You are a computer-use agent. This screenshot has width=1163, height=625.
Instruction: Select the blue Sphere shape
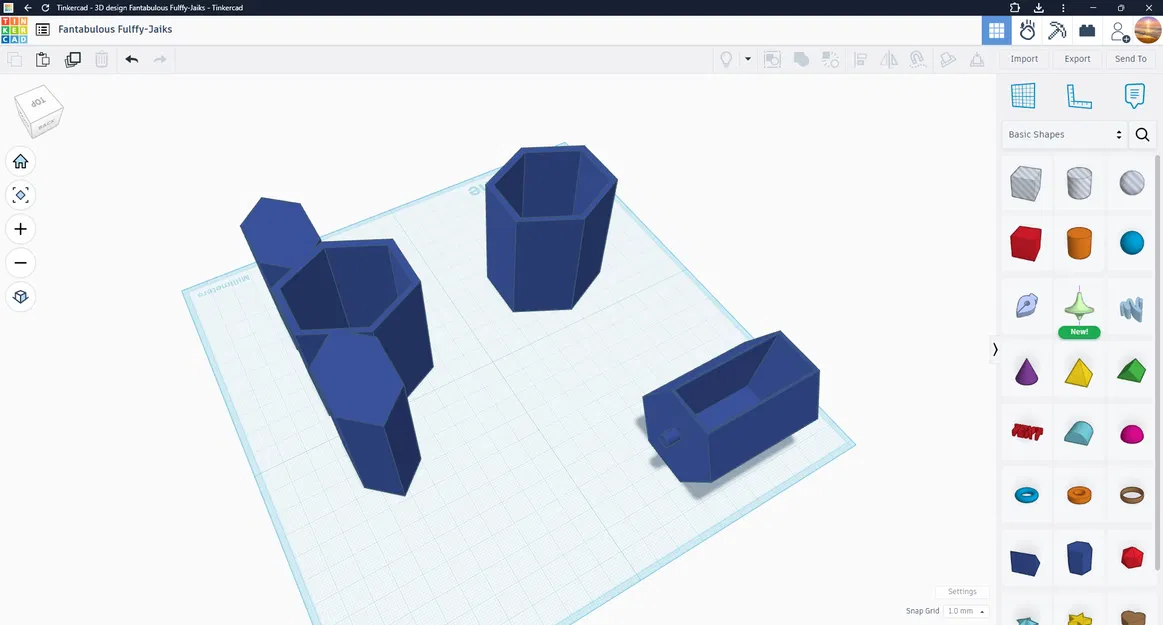pyautogui.click(x=1132, y=243)
